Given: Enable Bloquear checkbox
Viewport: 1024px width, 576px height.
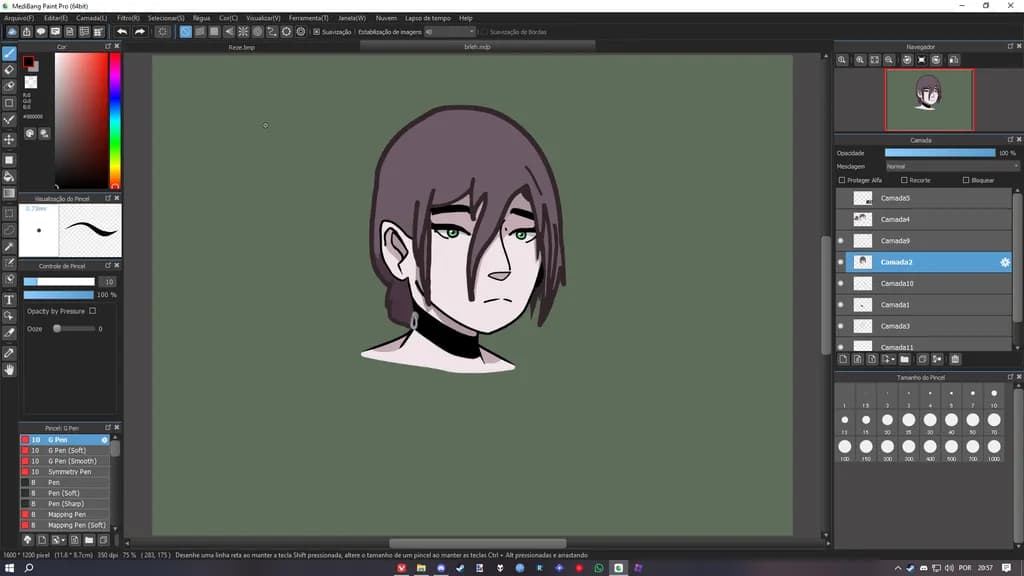Looking at the screenshot, I should (x=966, y=180).
